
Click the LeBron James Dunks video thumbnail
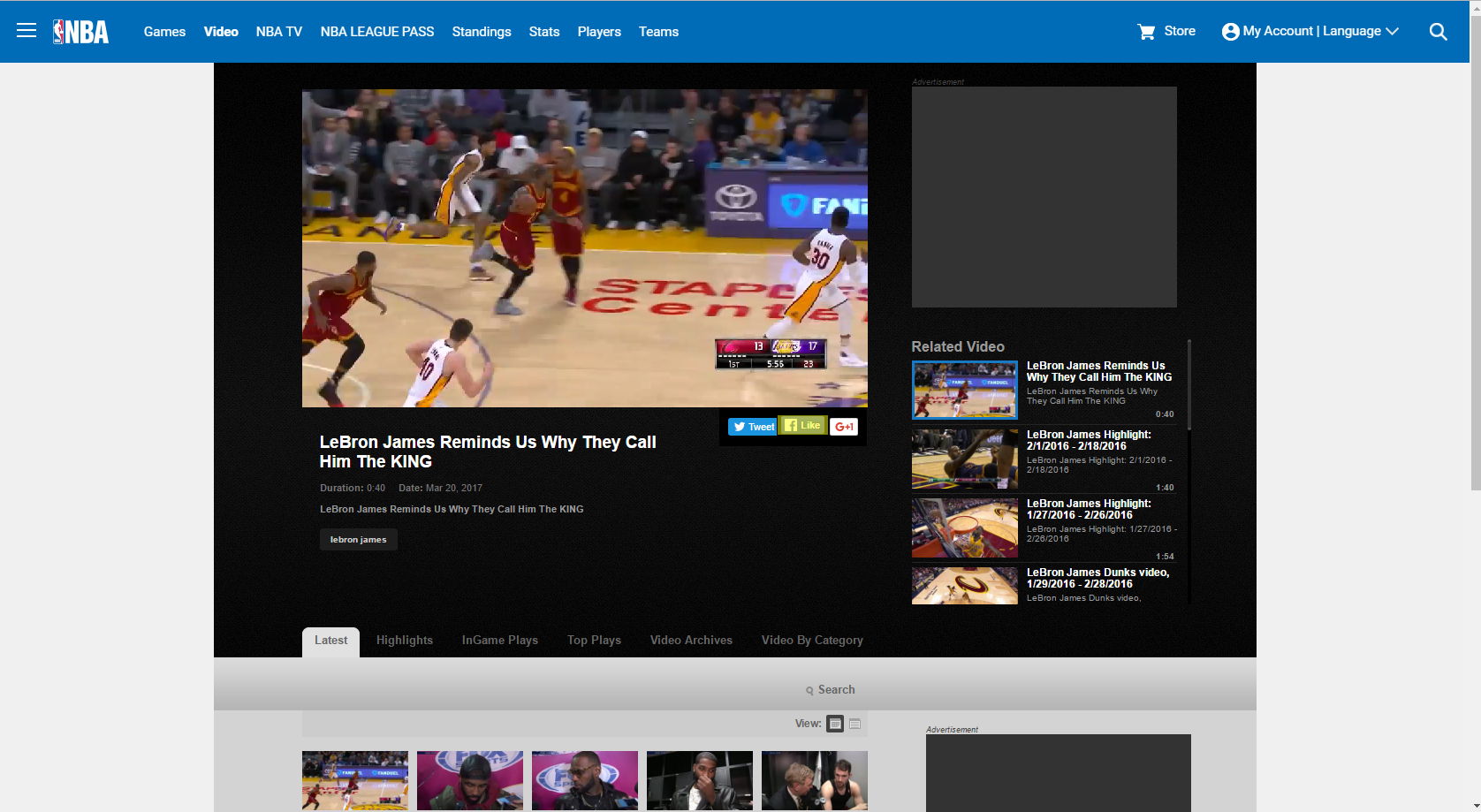965,586
